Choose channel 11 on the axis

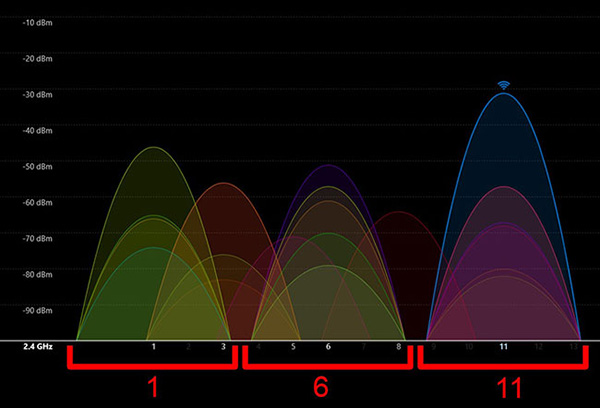coord(504,347)
